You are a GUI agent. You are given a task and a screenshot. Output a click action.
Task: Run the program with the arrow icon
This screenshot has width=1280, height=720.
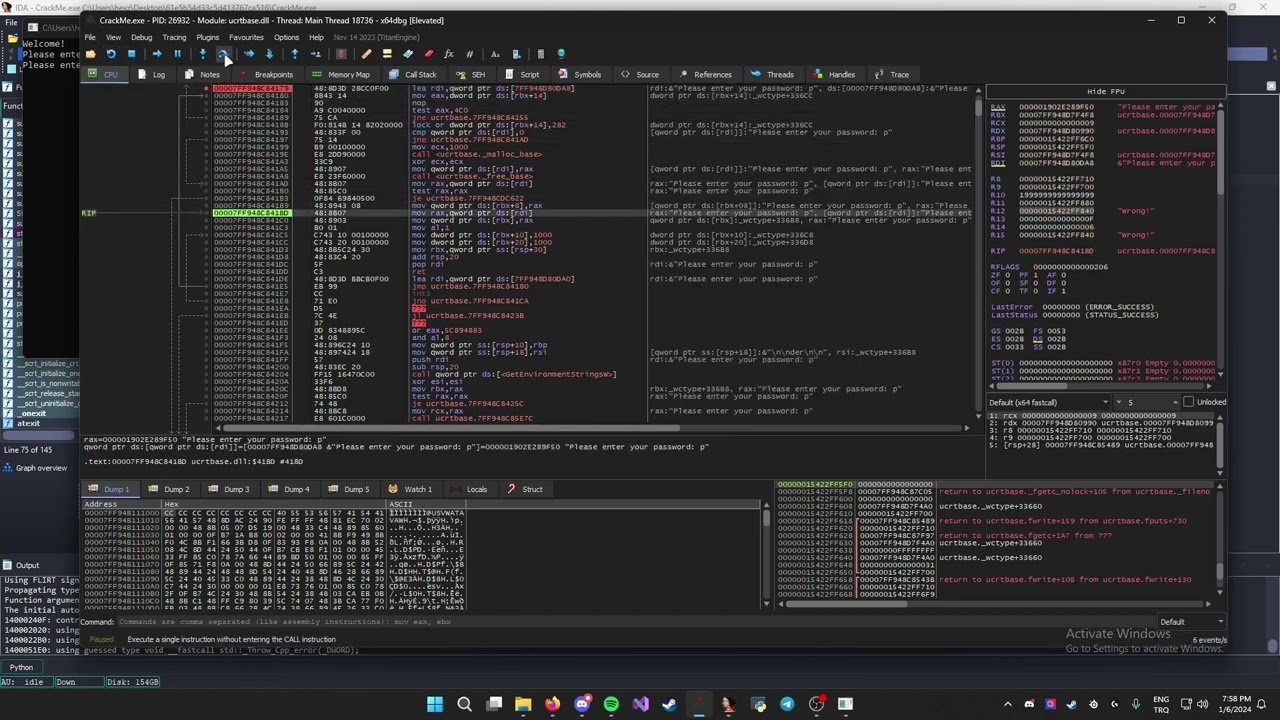pos(157,54)
